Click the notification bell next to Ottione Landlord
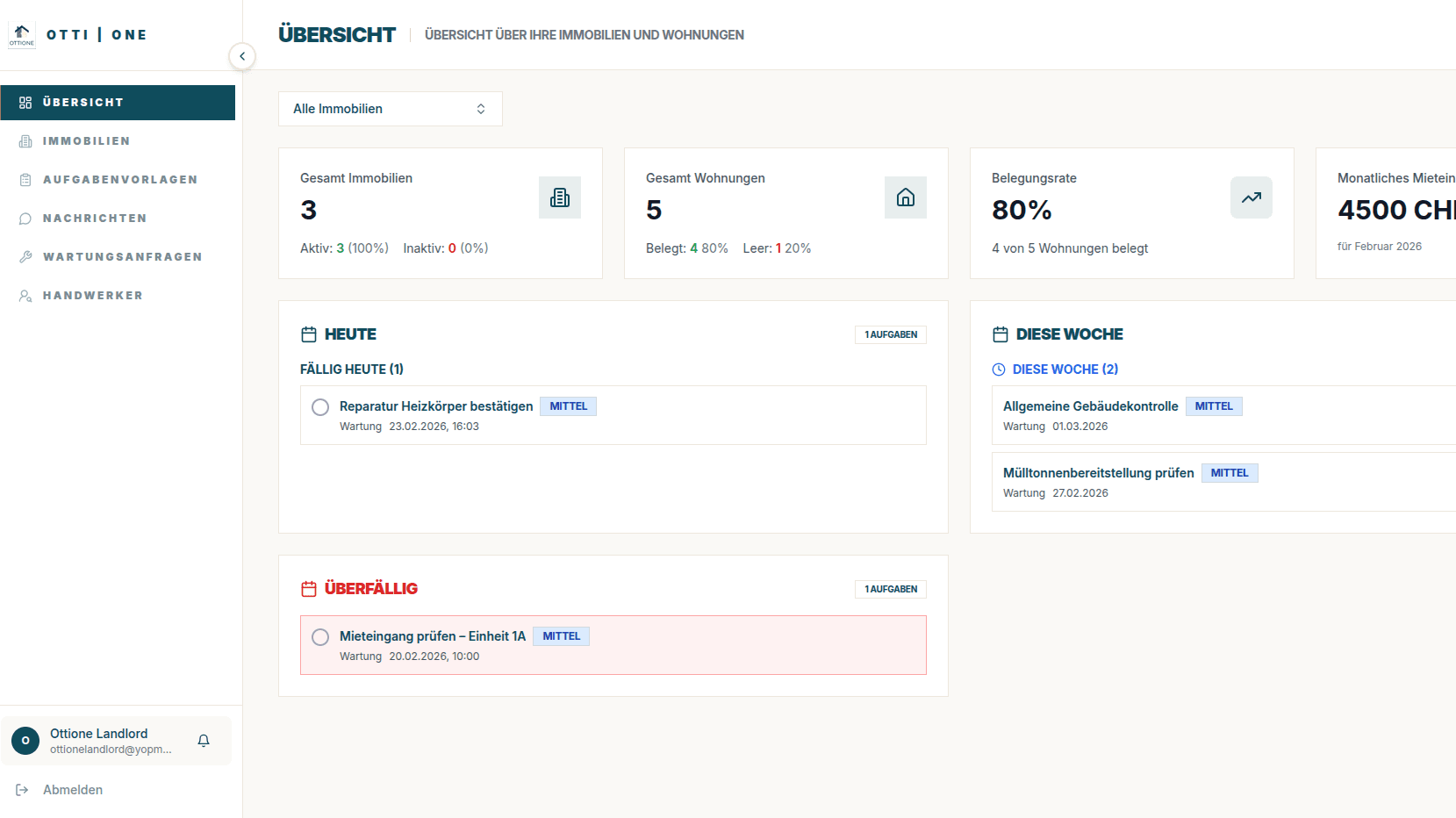This screenshot has height=818, width=1456. pyautogui.click(x=204, y=741)
